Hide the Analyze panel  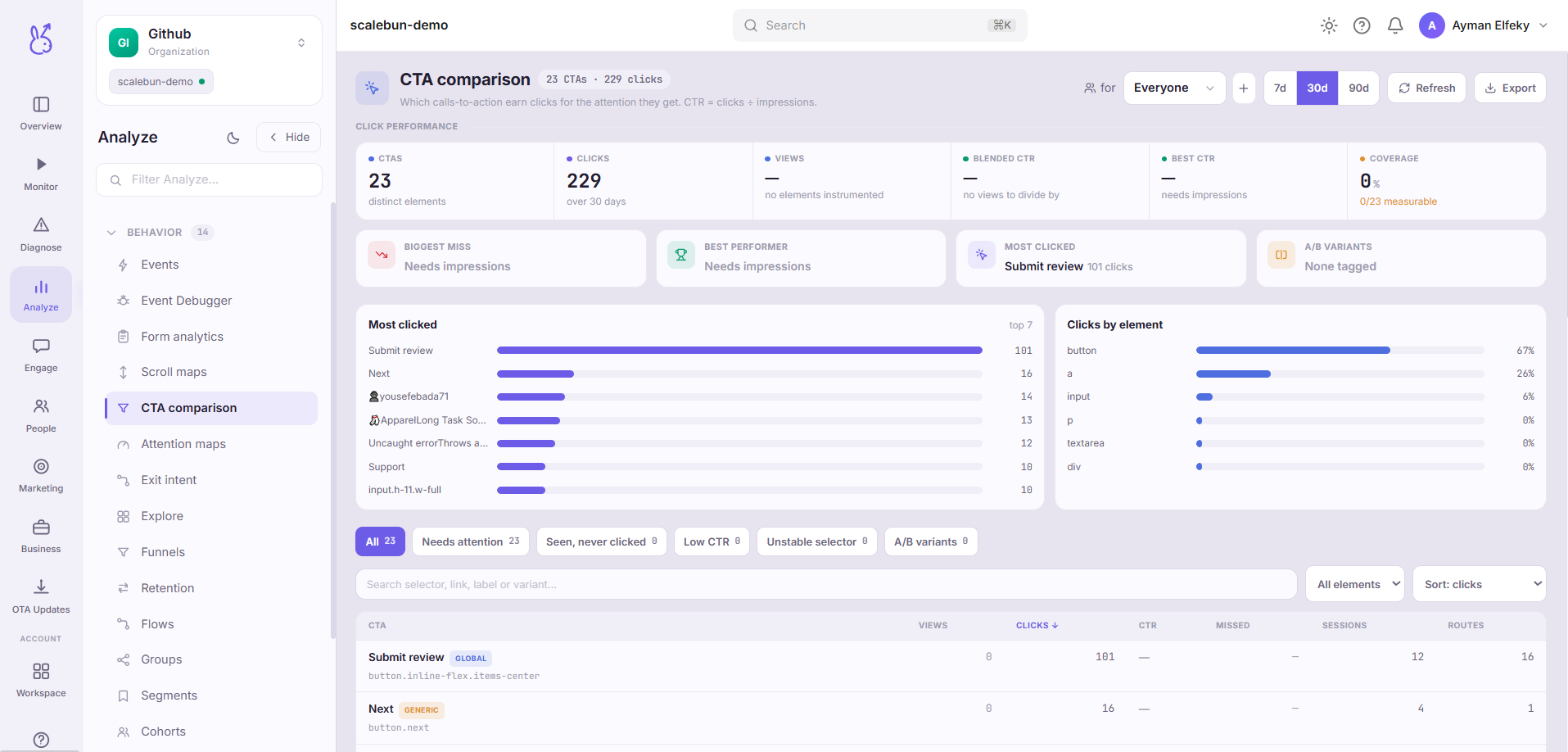(289, 137)
